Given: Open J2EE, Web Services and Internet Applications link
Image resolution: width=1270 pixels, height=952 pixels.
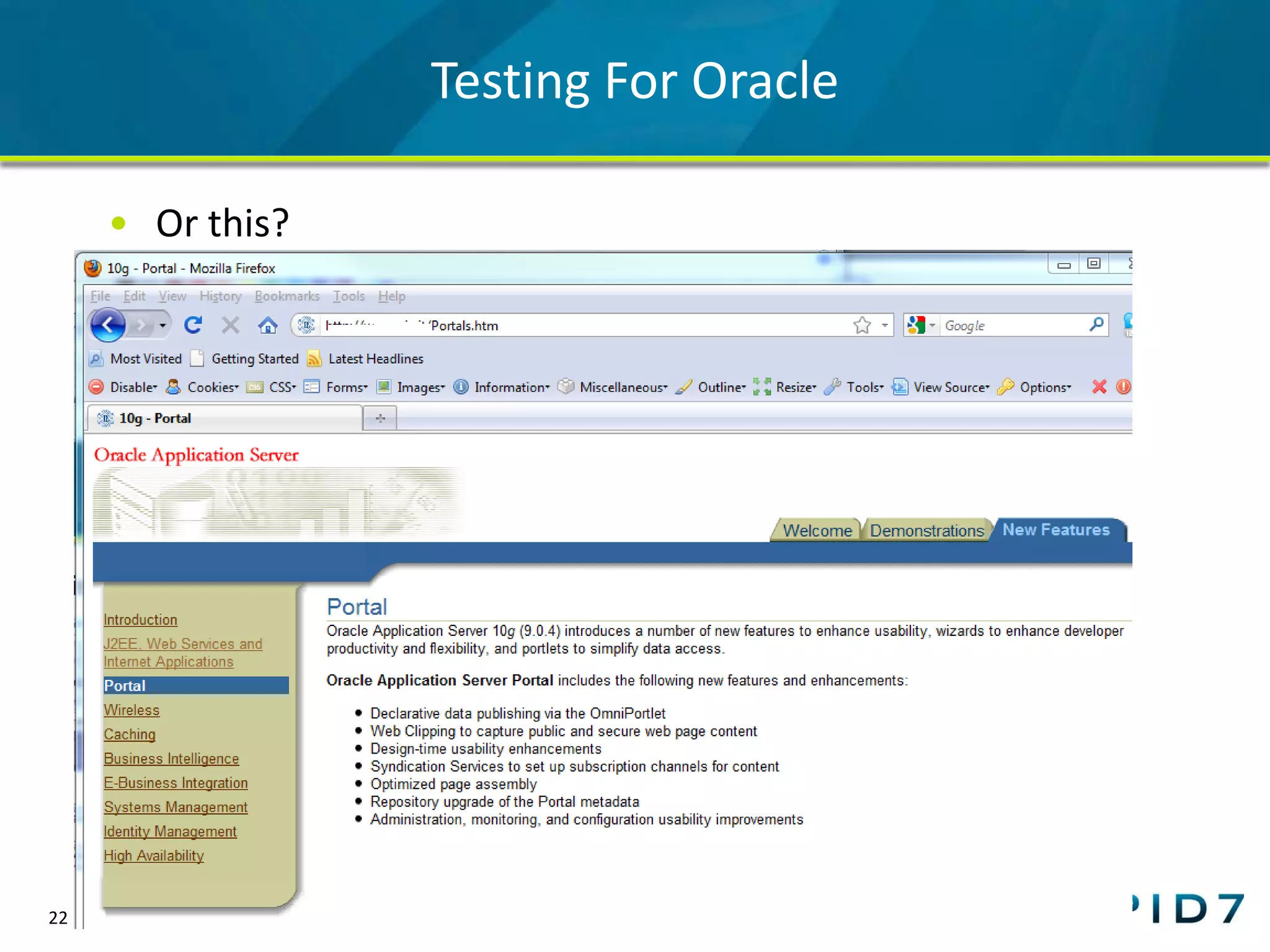Looking at the screenshot, I should click(183, 653).
